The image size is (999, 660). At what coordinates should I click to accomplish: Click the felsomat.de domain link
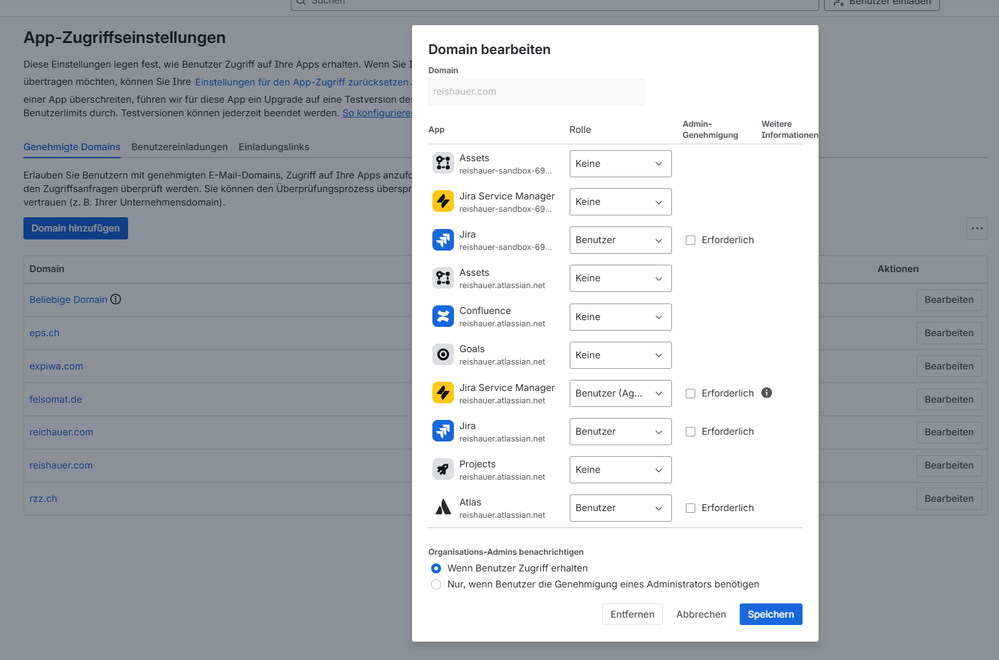[55, 399]
